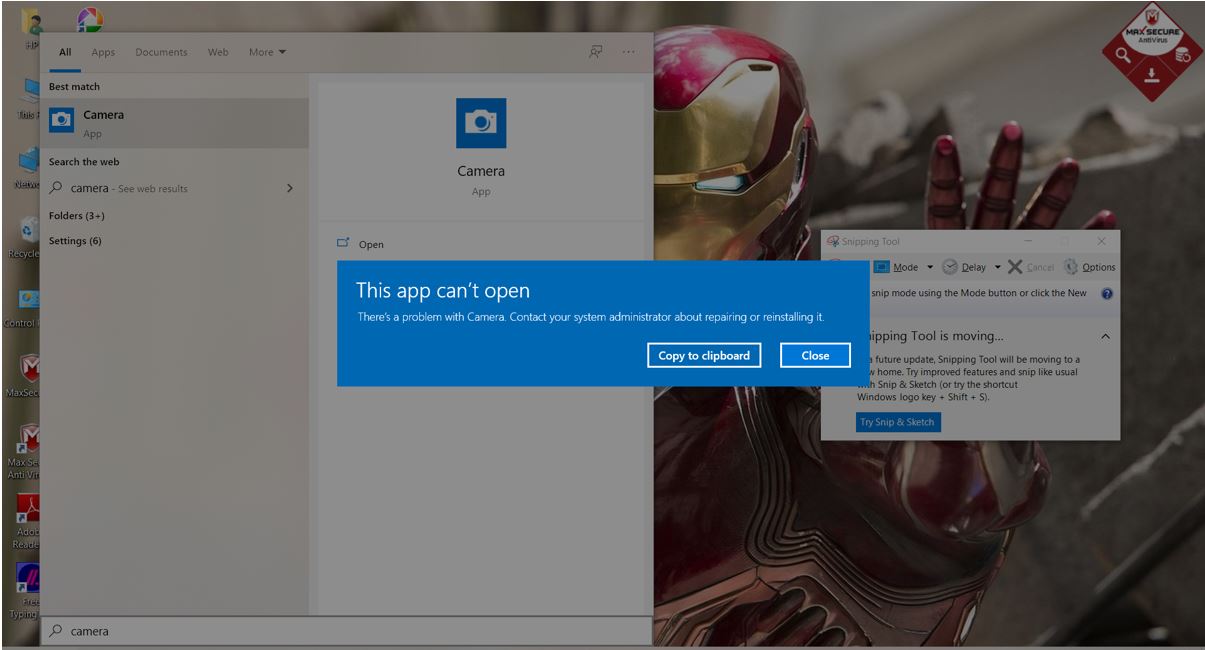Click the large Camera icon in preview pane
This screenshot has width=1205, height=650.
[481, 123]
